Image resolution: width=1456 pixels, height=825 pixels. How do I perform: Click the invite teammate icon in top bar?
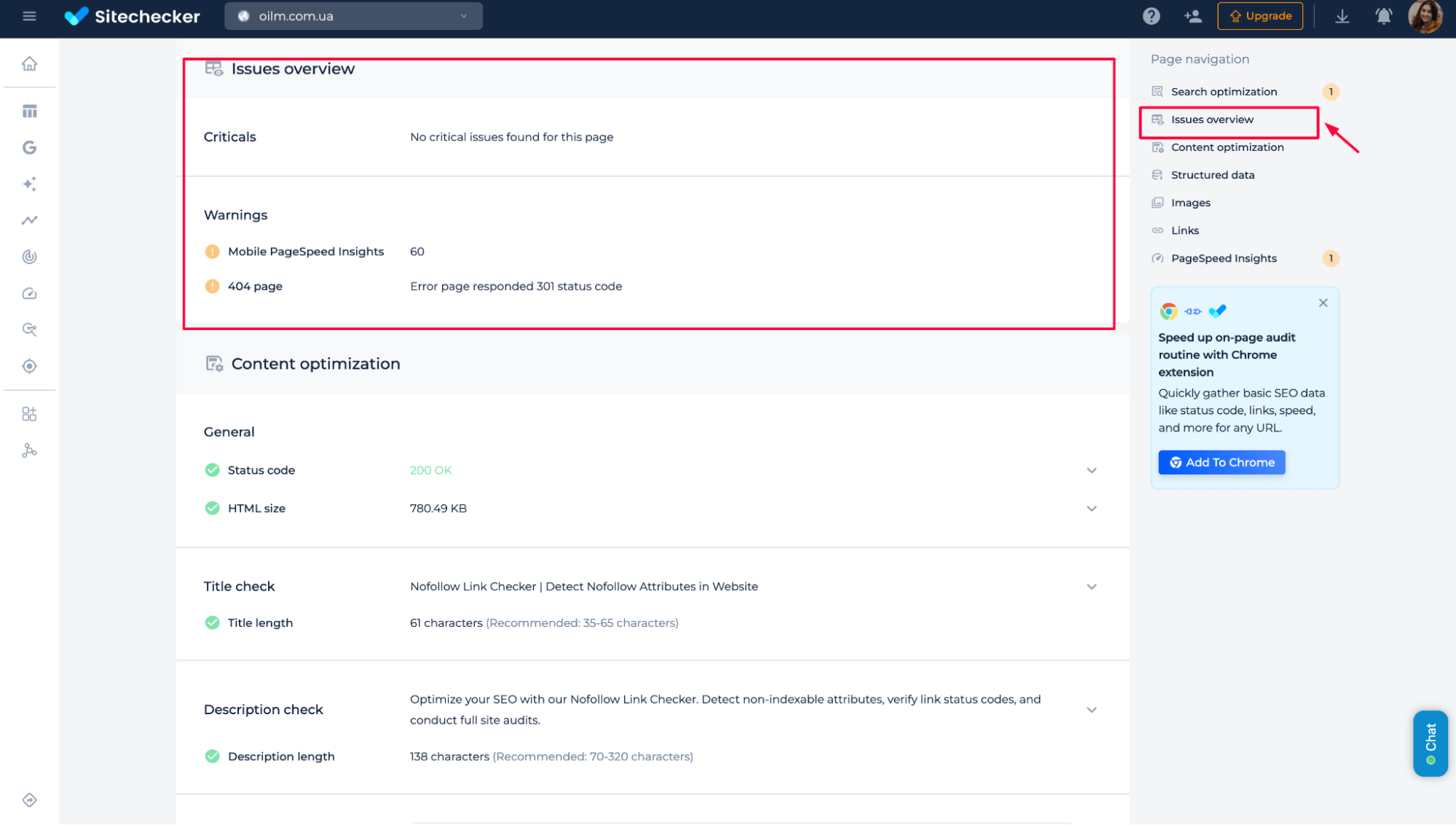tap(1193, 15)
